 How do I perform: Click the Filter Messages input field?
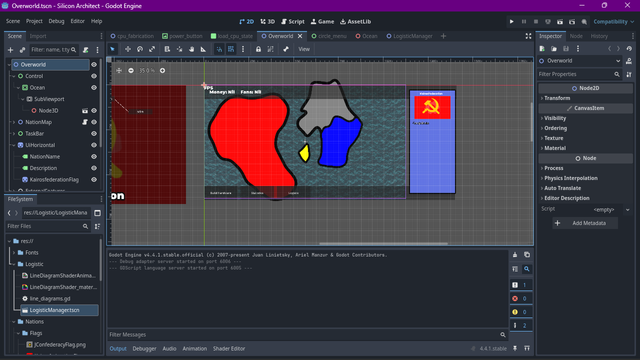(303, 335)
